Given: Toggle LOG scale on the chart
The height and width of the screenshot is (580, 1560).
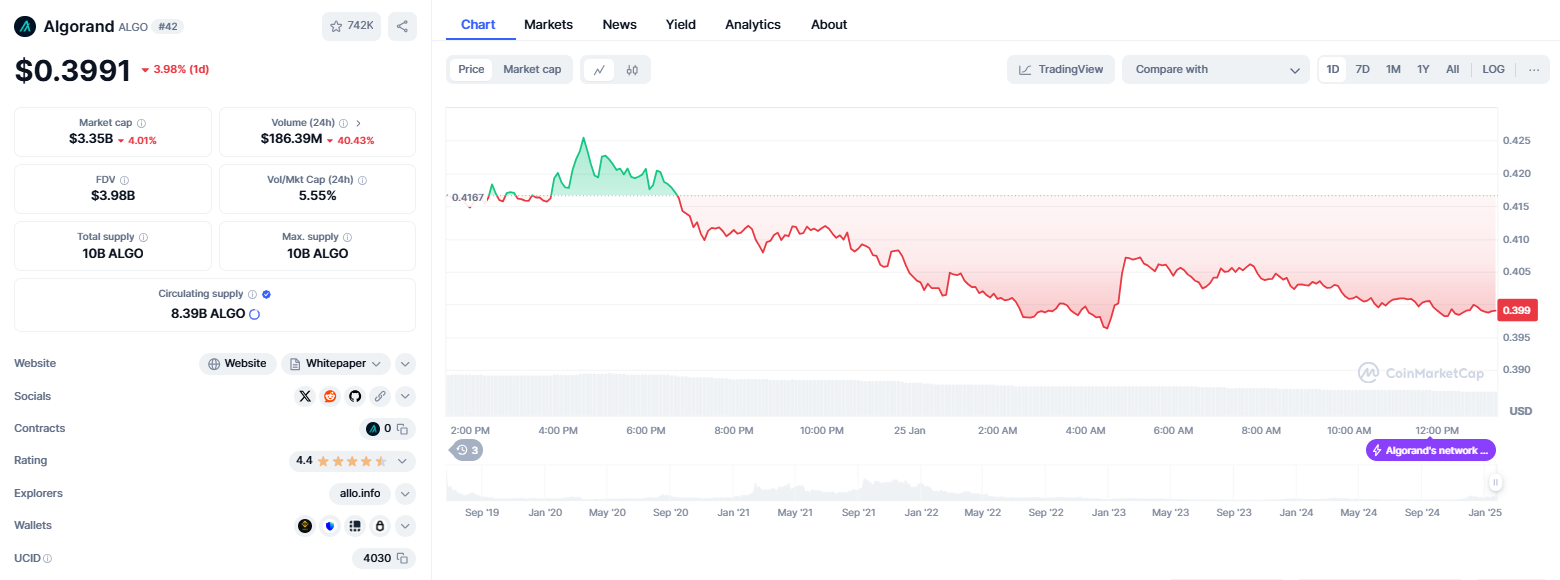Looking at the screenshot, I should tap(1493, 69).
